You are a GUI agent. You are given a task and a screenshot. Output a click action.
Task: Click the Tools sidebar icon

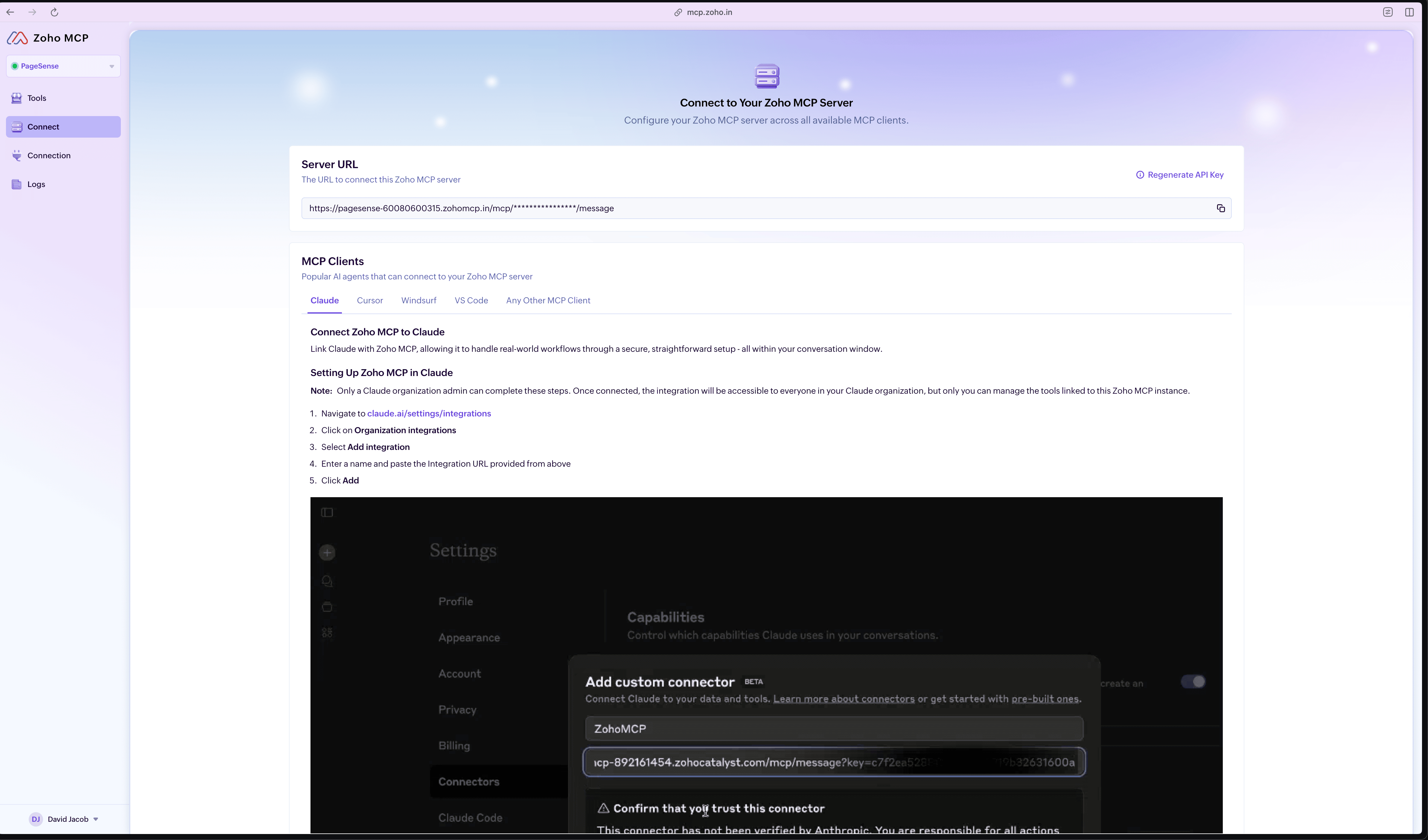17,98
